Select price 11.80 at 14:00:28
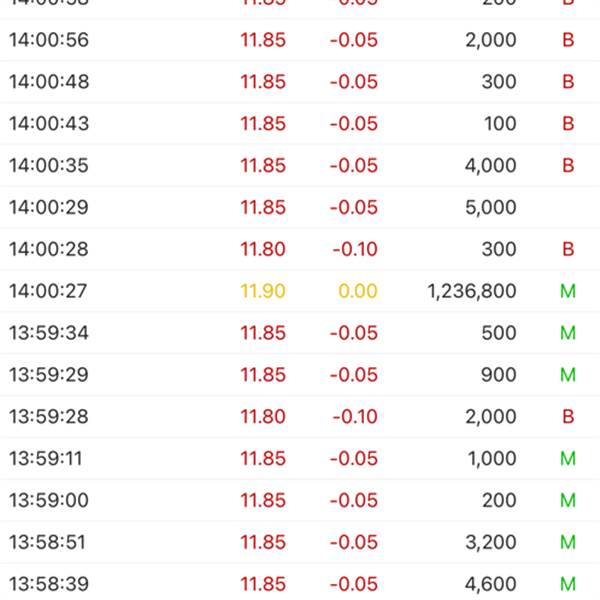600x600 pixels. pos(263,249)
